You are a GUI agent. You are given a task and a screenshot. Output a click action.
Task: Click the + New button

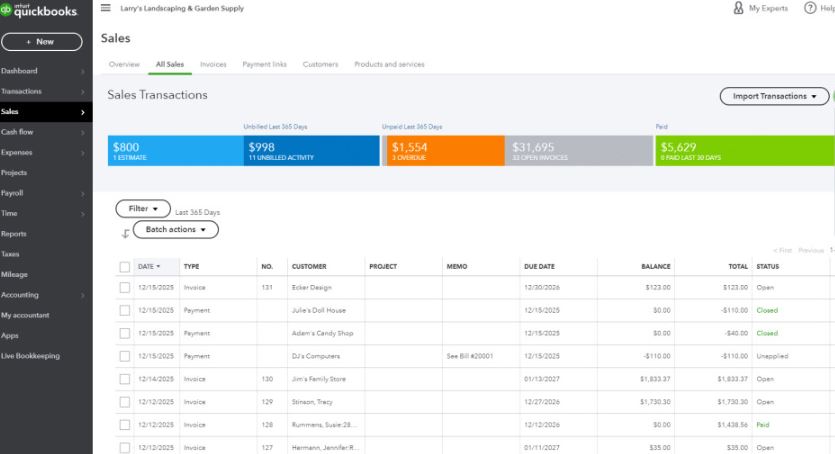click(x=42, y=42)
